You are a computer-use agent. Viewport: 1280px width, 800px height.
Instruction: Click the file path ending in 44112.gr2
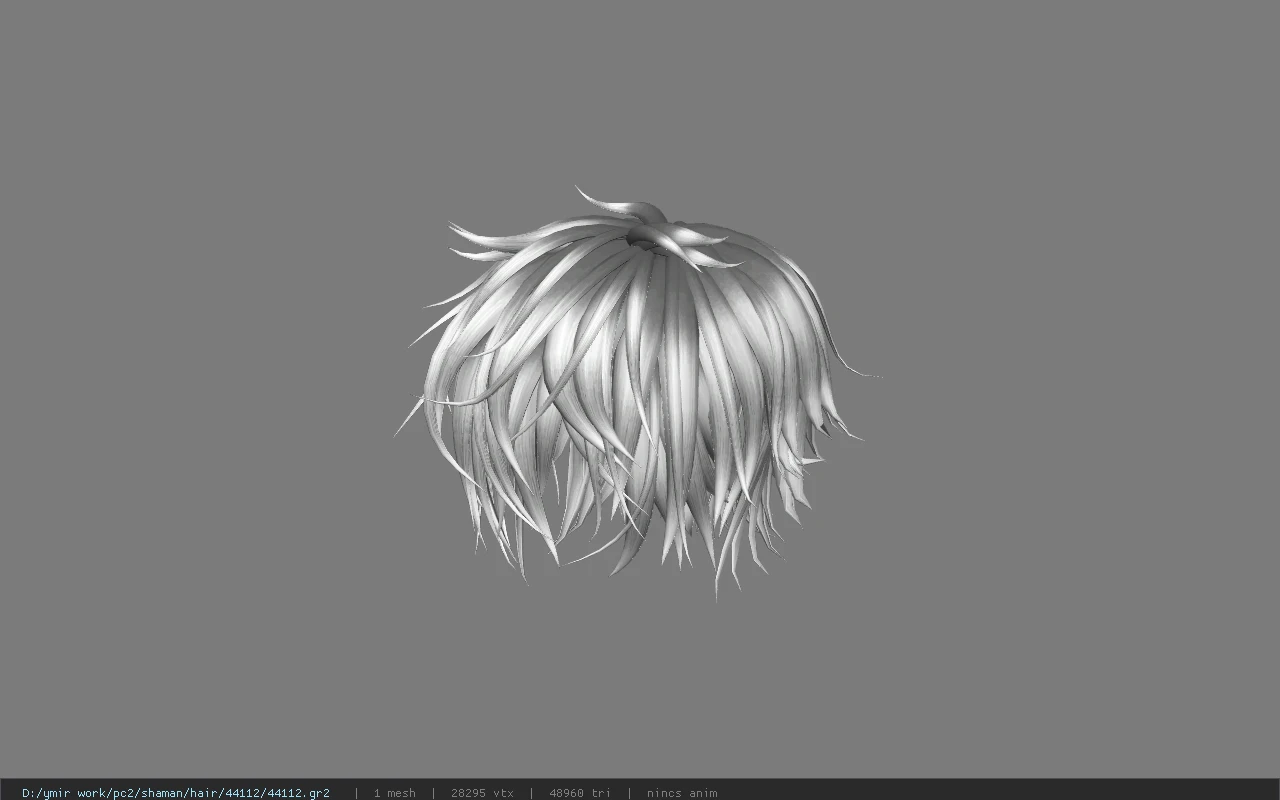pyautogui.click(x=176, y=793)
